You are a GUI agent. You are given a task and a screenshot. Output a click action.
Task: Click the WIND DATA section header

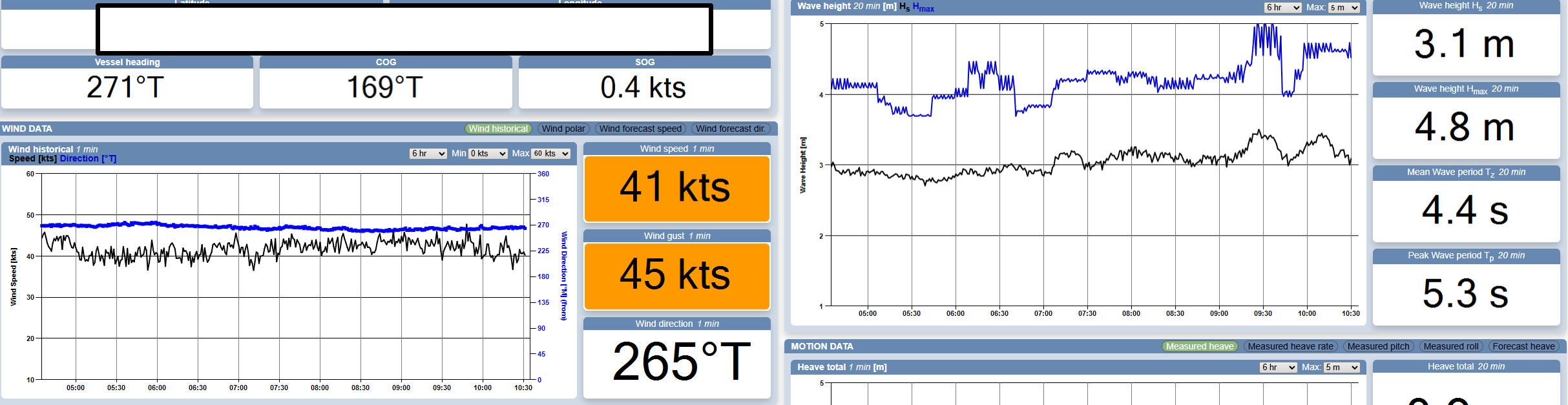click(27, 129)
